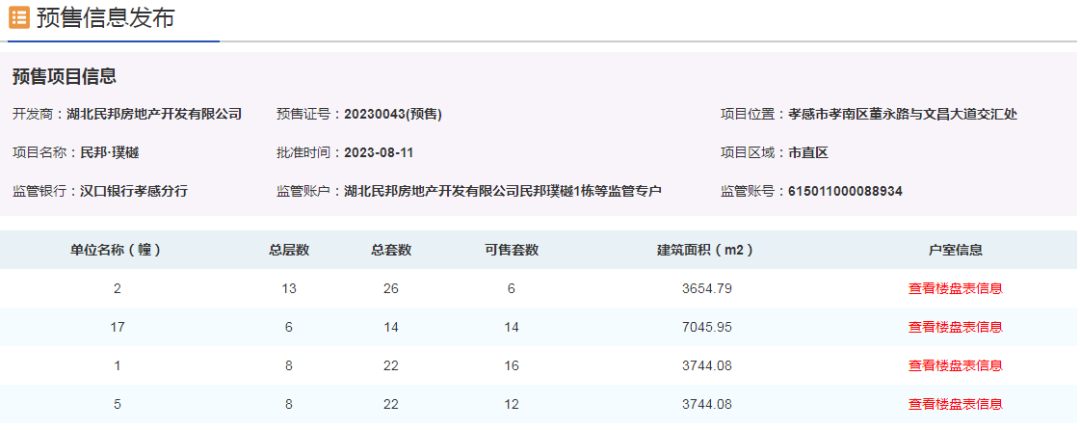Click the 户室信息 column header
1080x430 pixels.
[x=955, y=250]
